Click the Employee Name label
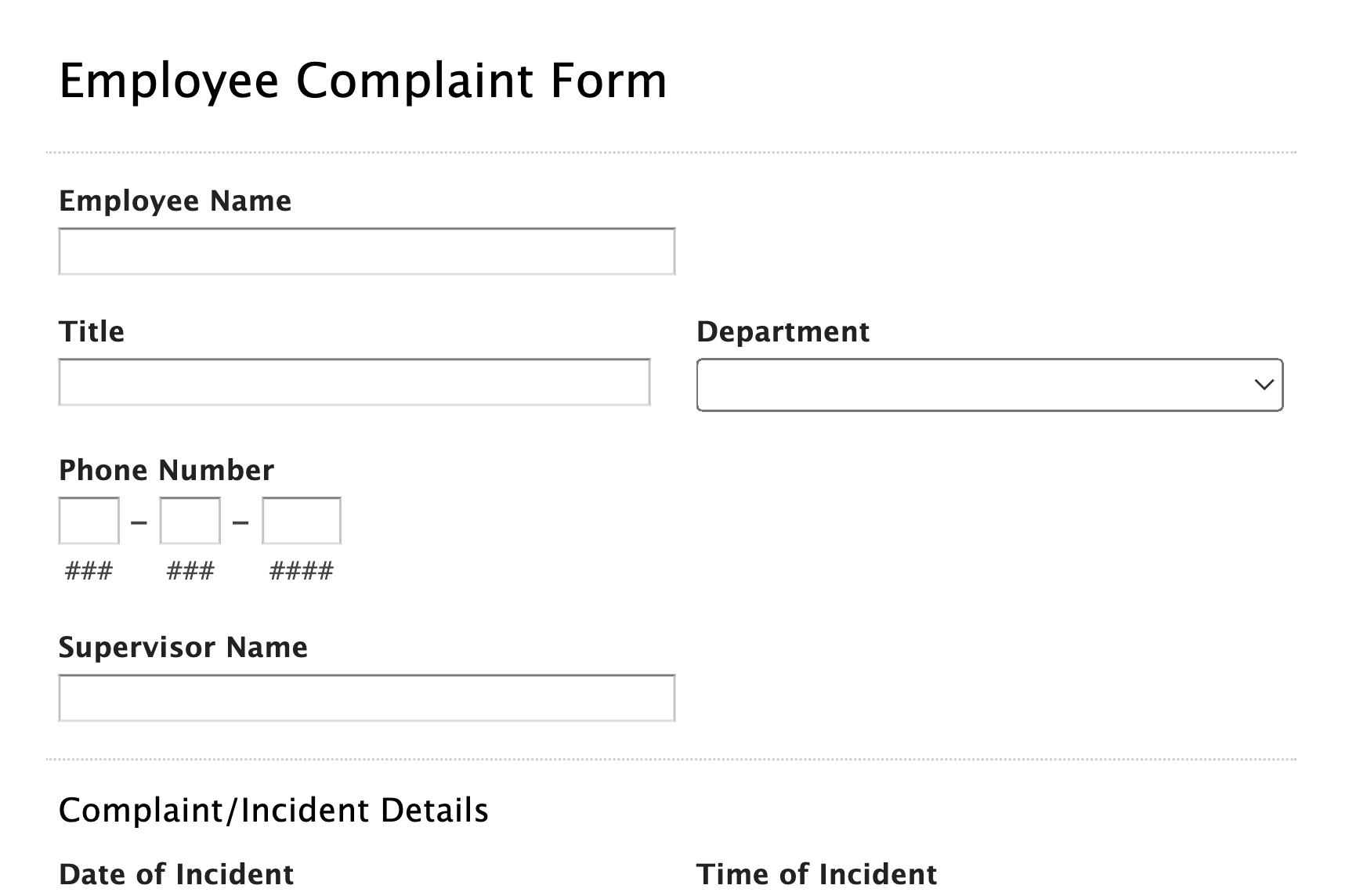The image size is (1349, 896). pyautogui.click(x=175, y=201)
